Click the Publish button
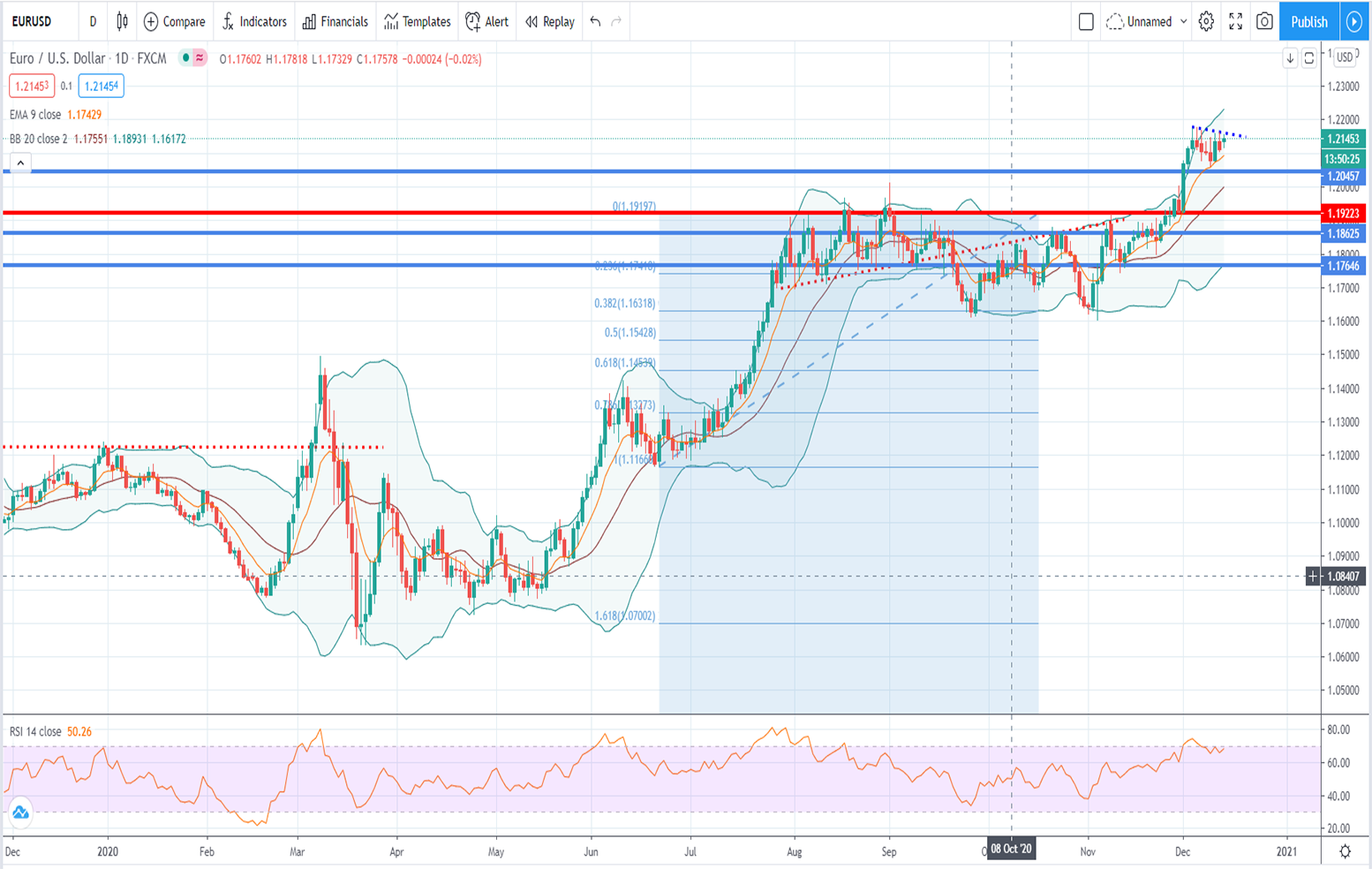The width and height of the screenshot is (1372, 869). (1308, 21)
